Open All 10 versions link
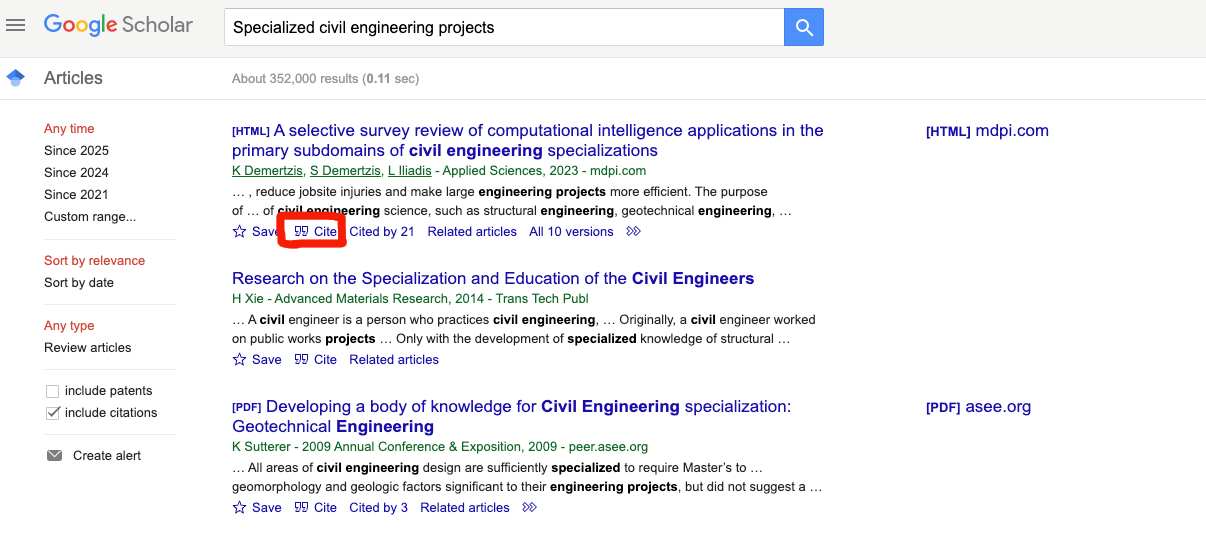This screenshot has width=1206, height=537. (571, 232)
